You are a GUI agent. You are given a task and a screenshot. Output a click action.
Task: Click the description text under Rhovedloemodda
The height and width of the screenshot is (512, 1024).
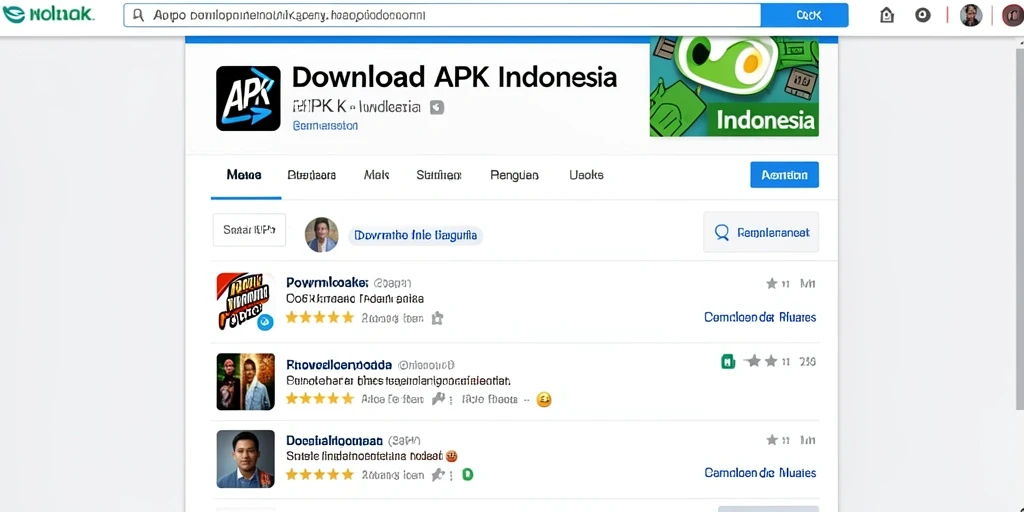coord(398,380)
